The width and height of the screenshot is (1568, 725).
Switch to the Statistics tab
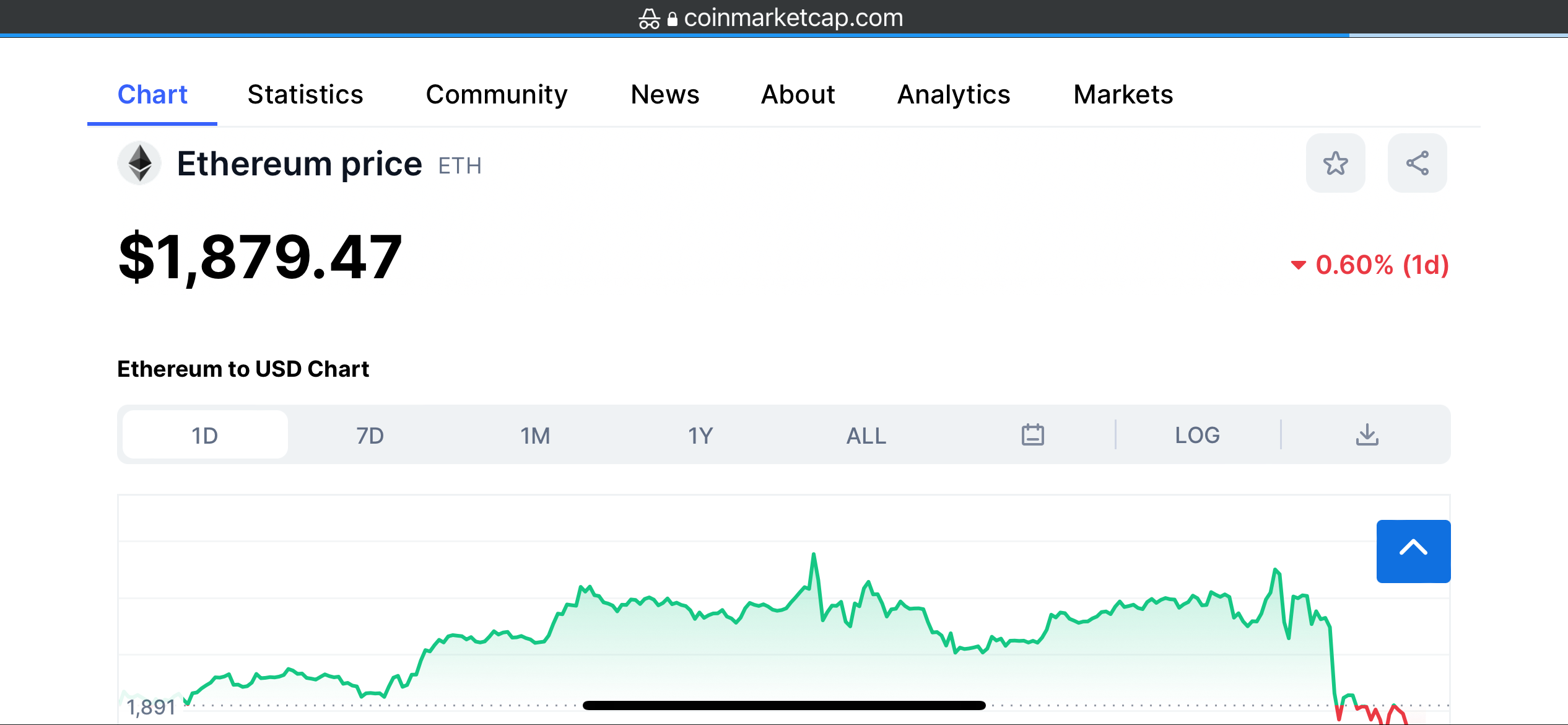click(305, 95)
